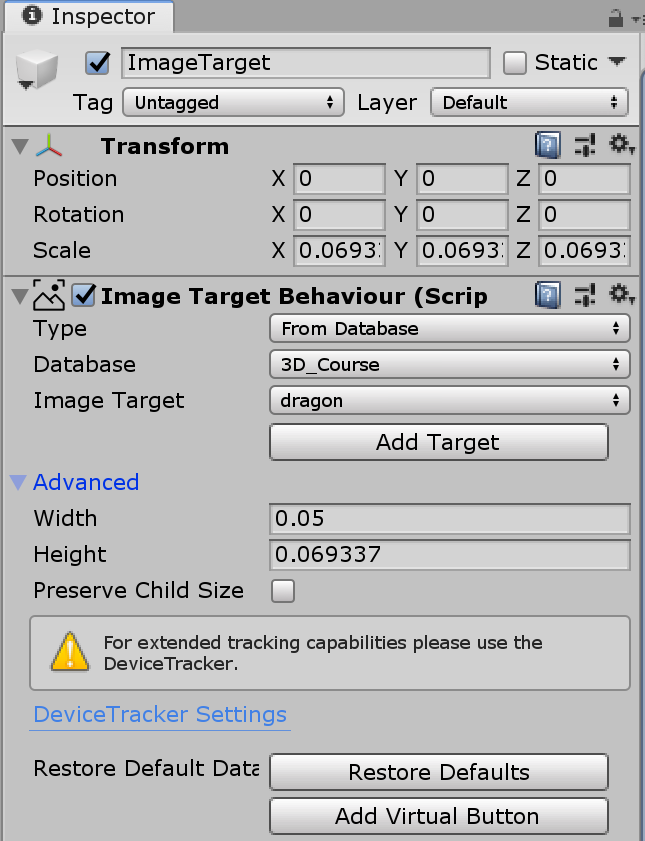Click the Image Target Behaviour help icon
Viewport: 645px width, 841px height.
(x=547, y=295)
